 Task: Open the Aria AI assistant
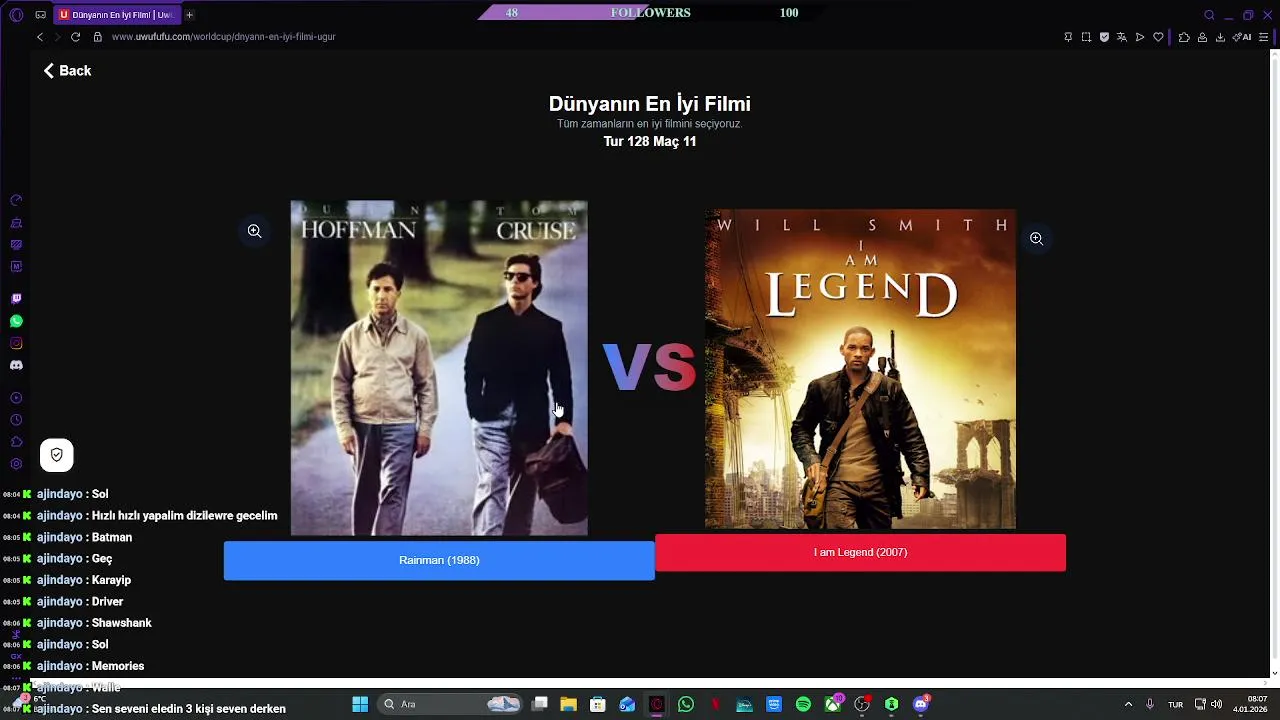pyautogui.click(x=1242, y=37)
